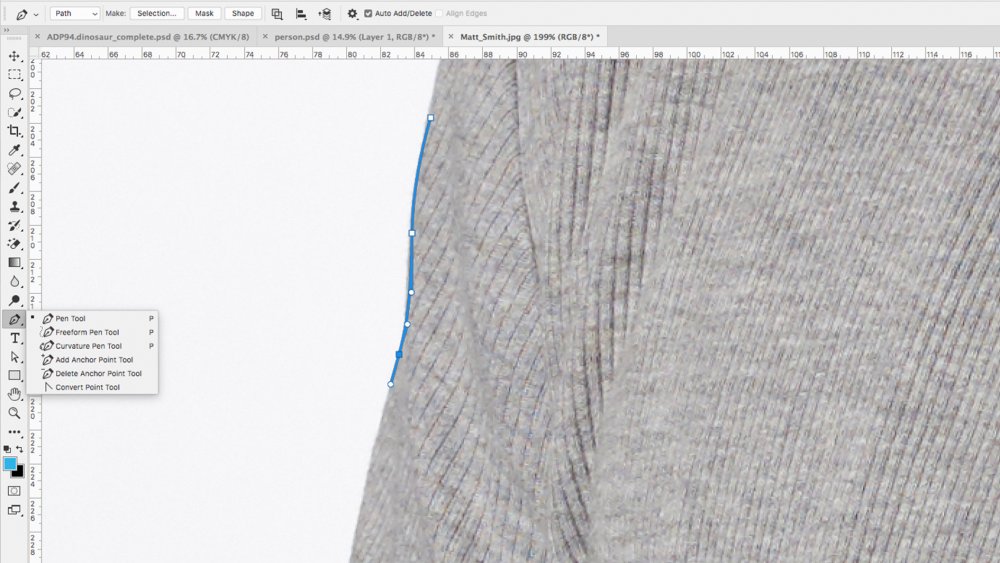1000x563 pixels.
Task: Open path alignment options
Action: [301, 13]
